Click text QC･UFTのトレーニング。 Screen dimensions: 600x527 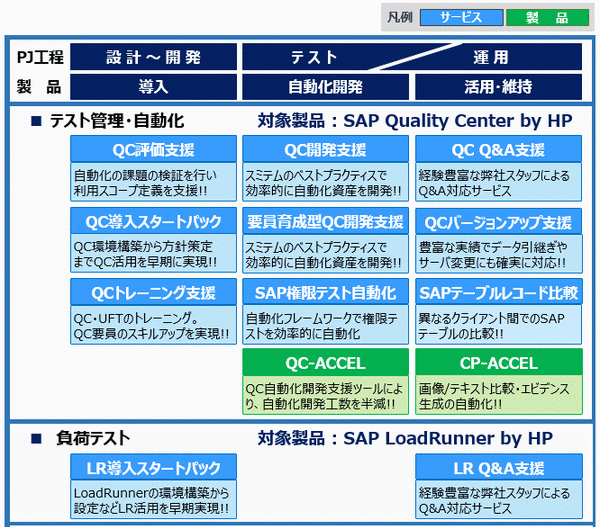pyautogui.click(x=136, y=318)
